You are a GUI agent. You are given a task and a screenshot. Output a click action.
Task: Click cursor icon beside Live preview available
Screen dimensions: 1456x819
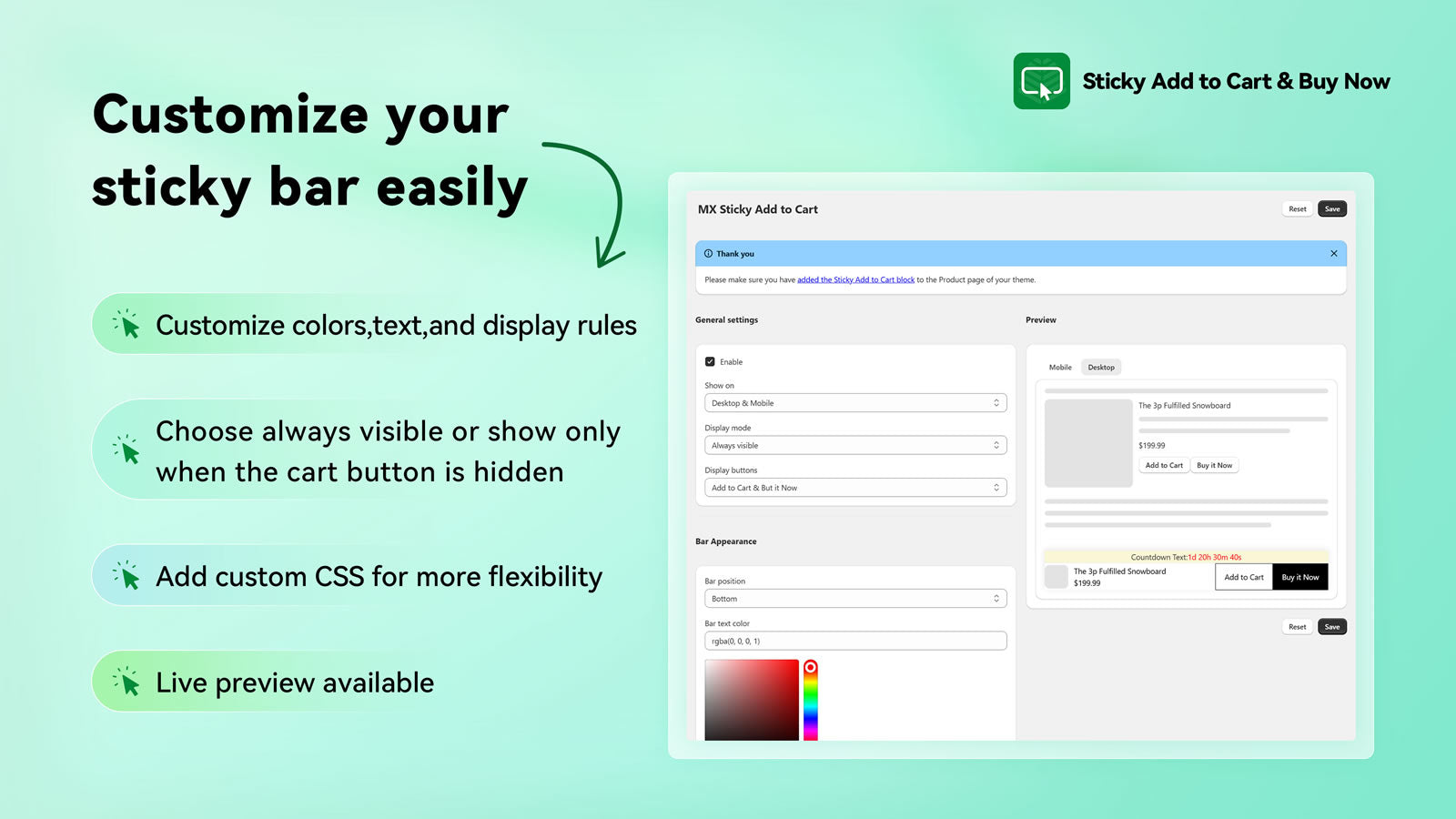[127, 682]
